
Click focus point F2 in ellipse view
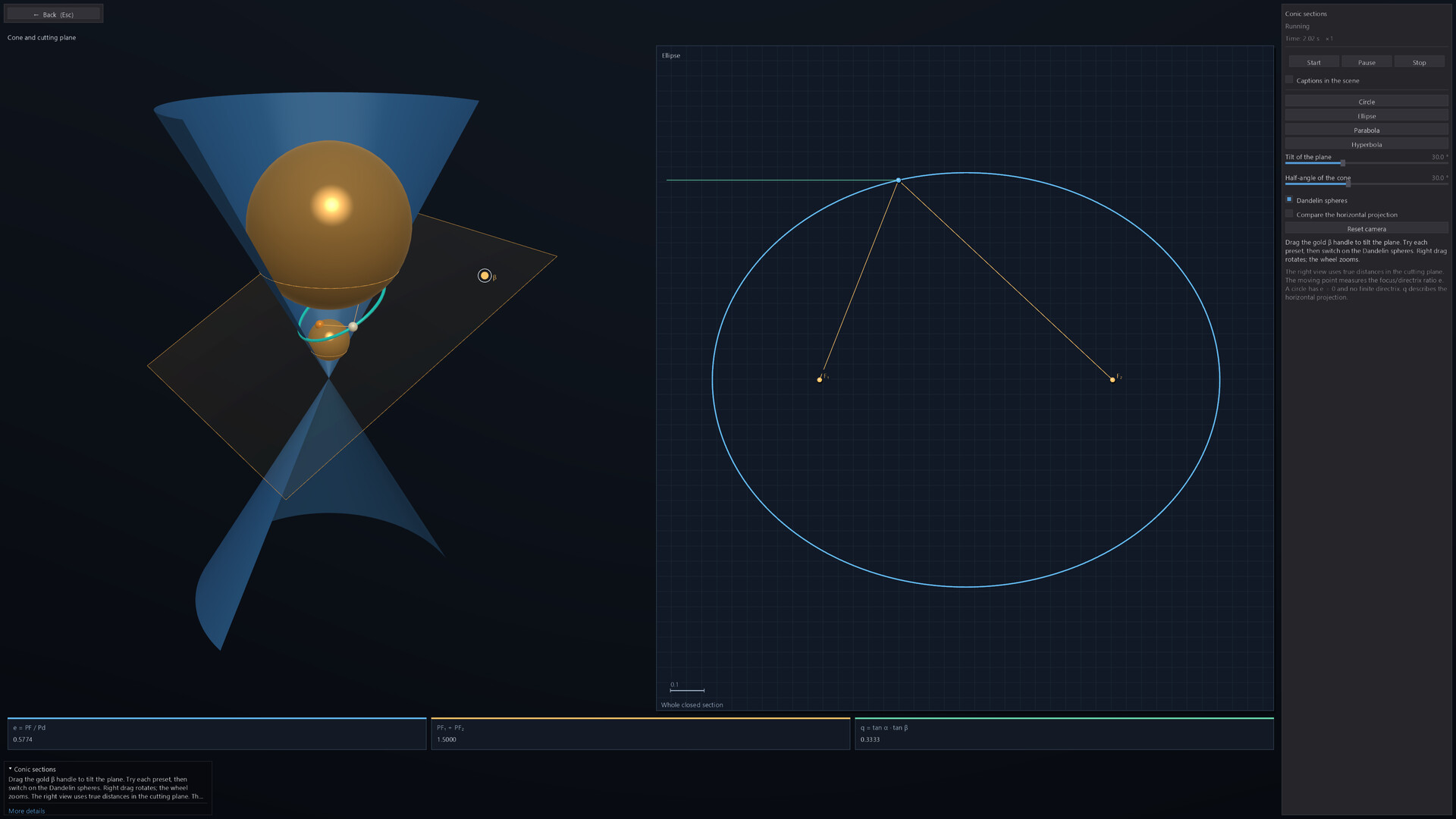pos(1112,379)
